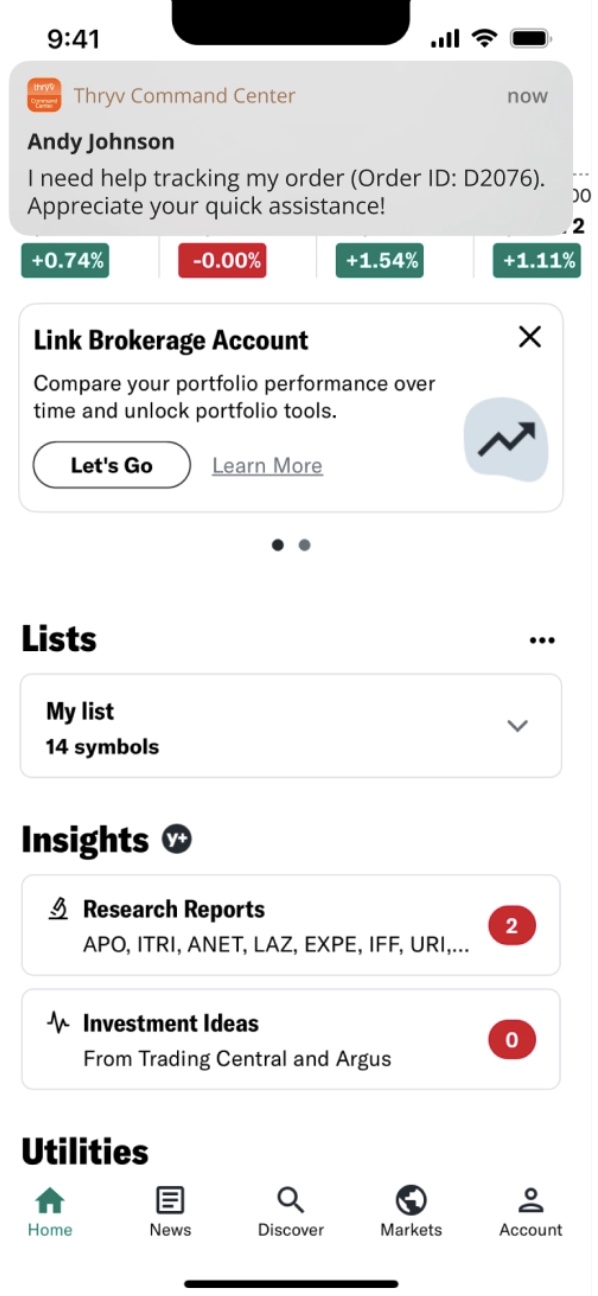Open the Research Reports card
The width and height of the screenshot is (598, 1296).
click(290, 925)
